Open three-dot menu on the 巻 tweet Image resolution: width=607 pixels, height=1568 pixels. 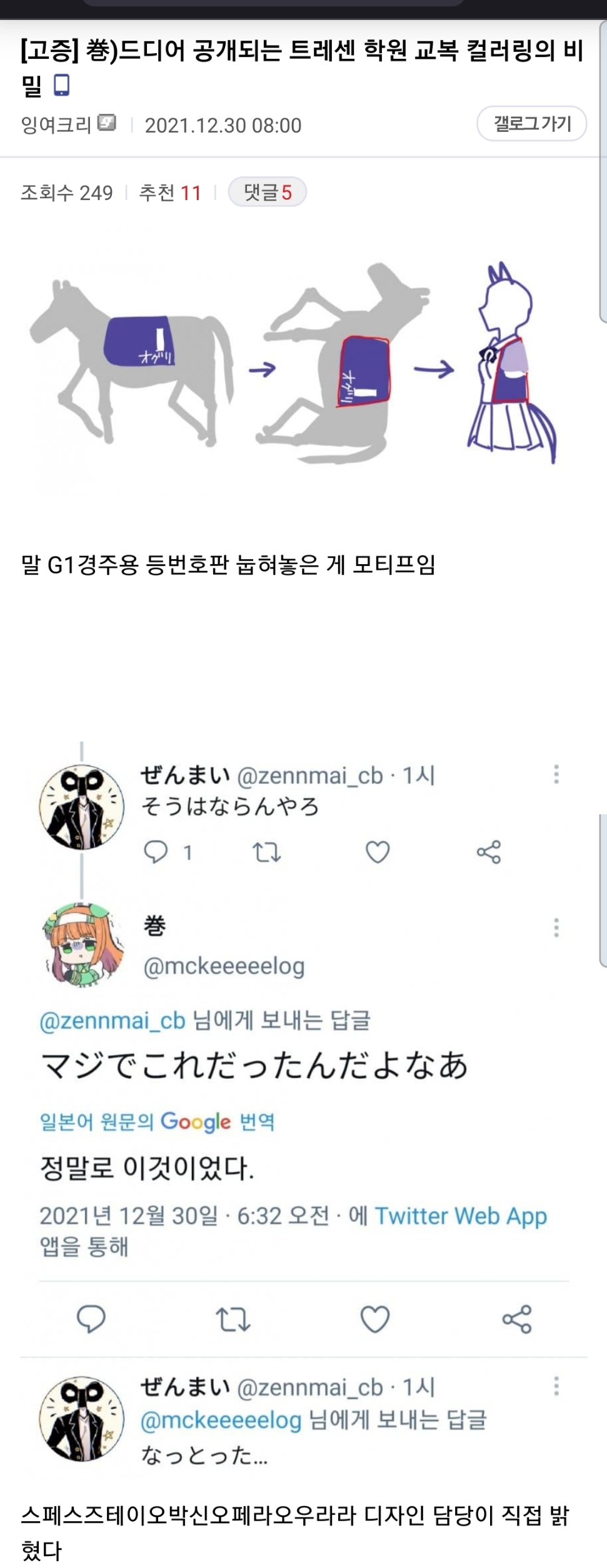[x=556, y=928]
